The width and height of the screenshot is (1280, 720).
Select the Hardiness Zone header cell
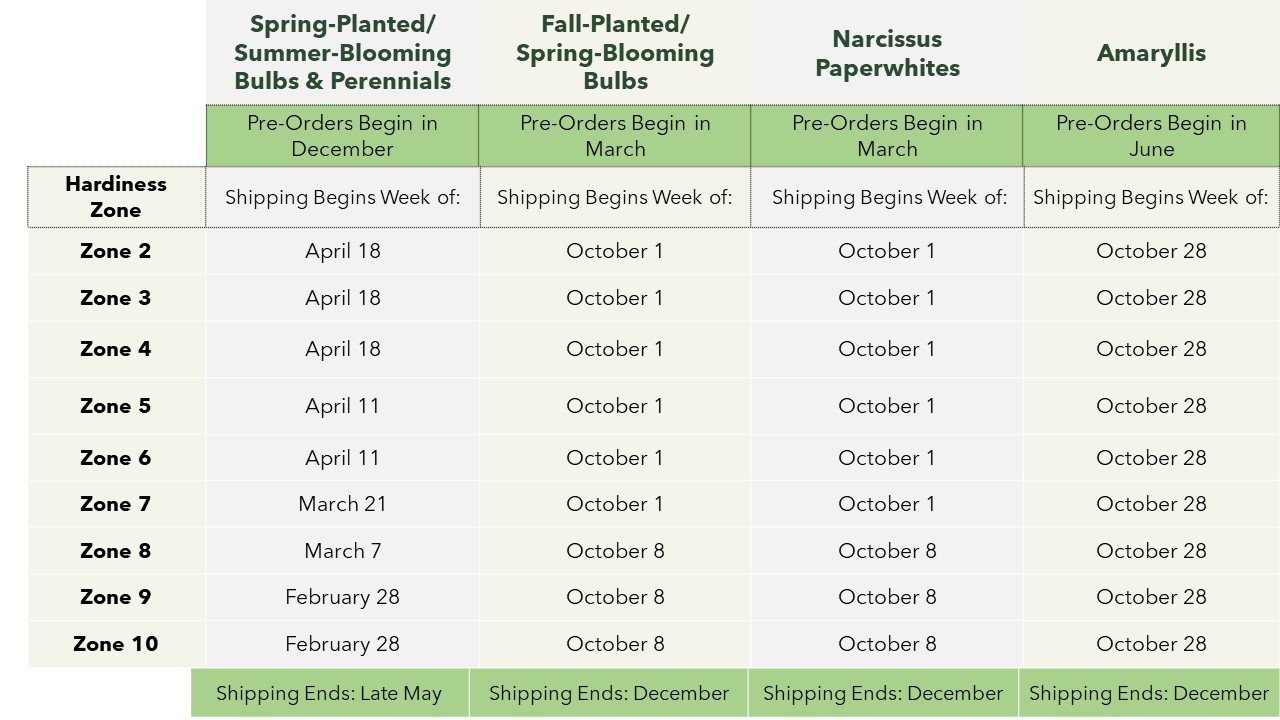coord(116,197)
